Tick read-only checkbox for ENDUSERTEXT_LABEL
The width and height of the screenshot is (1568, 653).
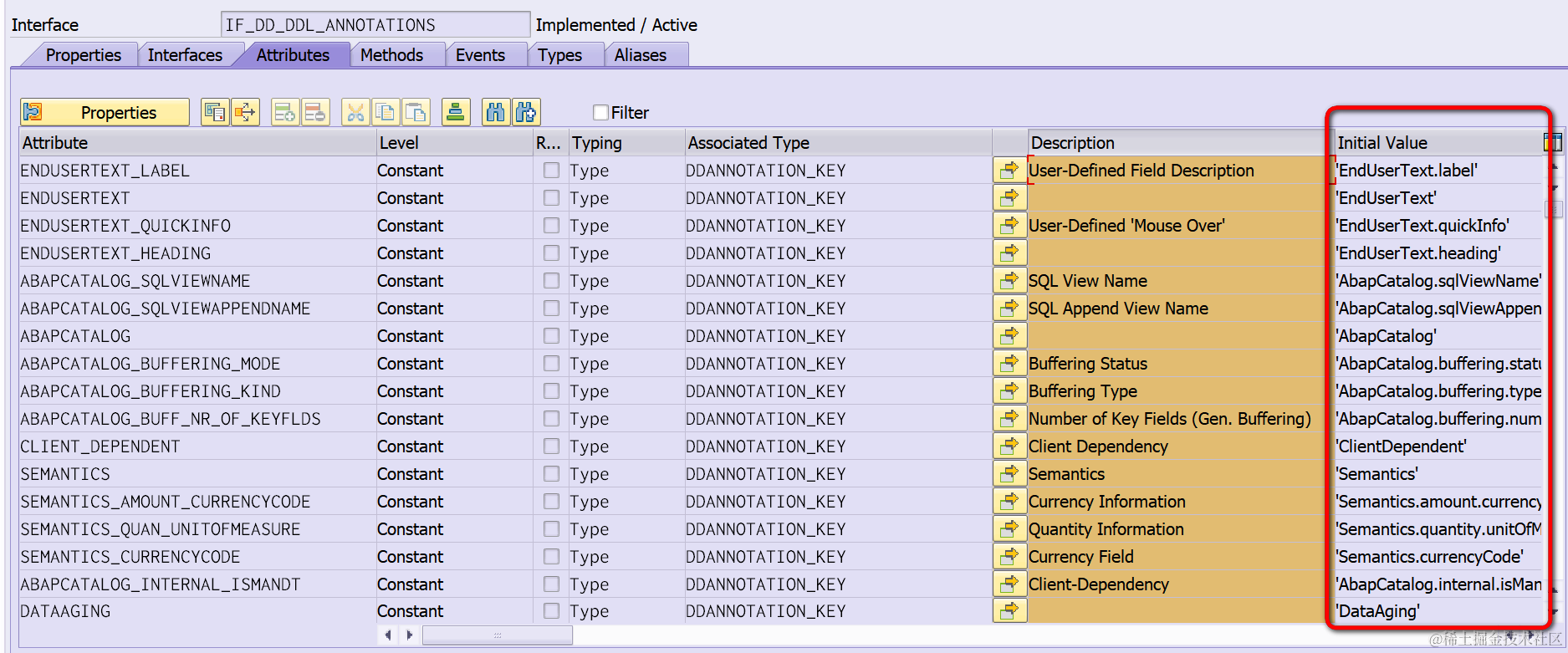coord(551,171)
